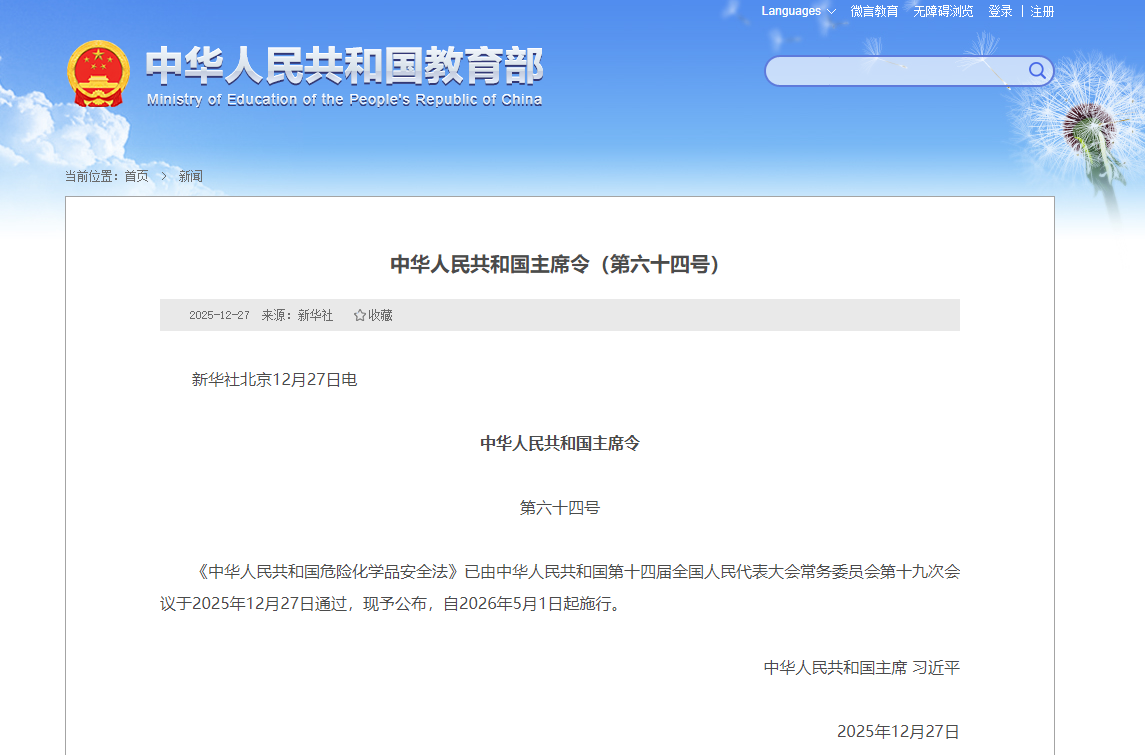This screenshot has height=755, width=1145.
Task: Click the English Ministry of Education subtitle
Action: pos(344,100)
